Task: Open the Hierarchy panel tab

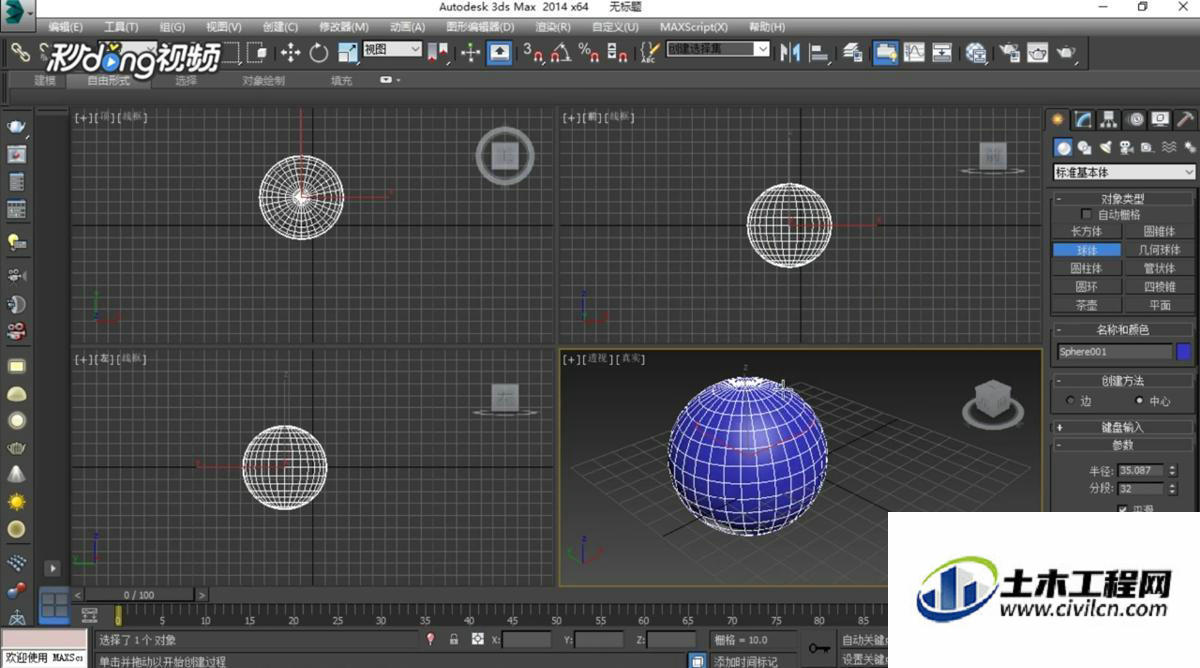Action: tap(1109, 120)
